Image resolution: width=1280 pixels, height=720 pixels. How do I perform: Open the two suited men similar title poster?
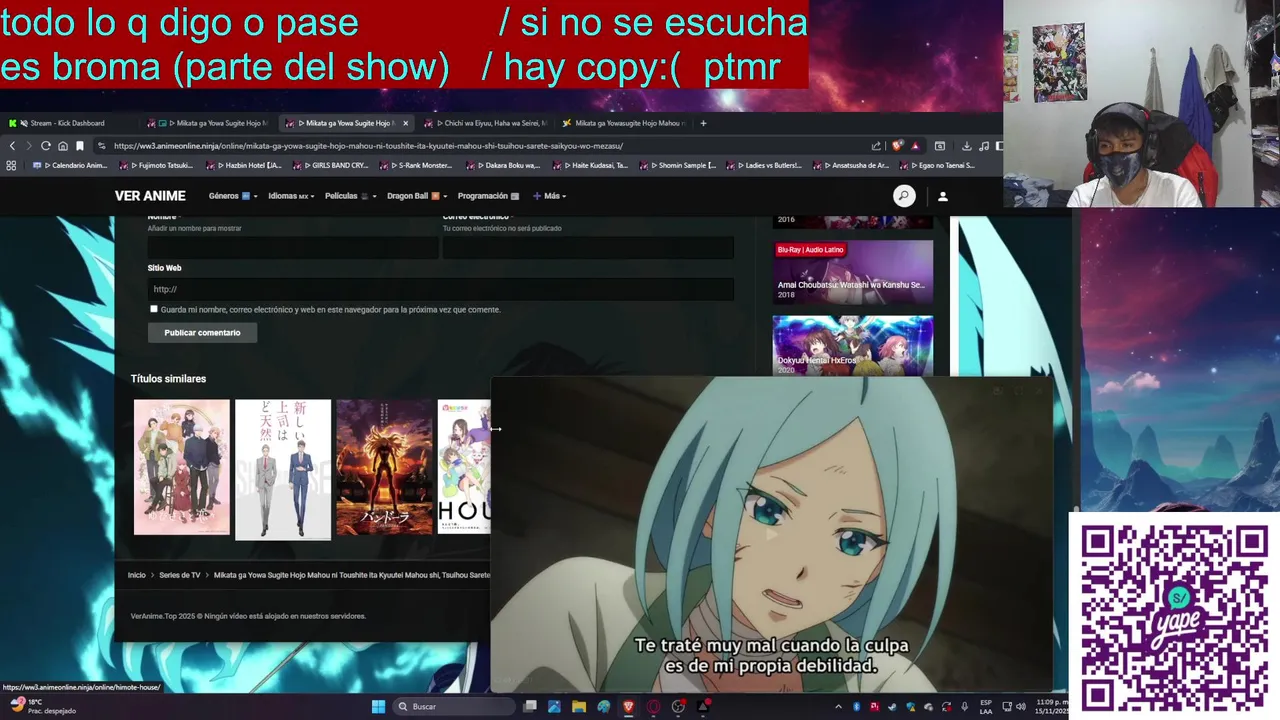[283, 468]
